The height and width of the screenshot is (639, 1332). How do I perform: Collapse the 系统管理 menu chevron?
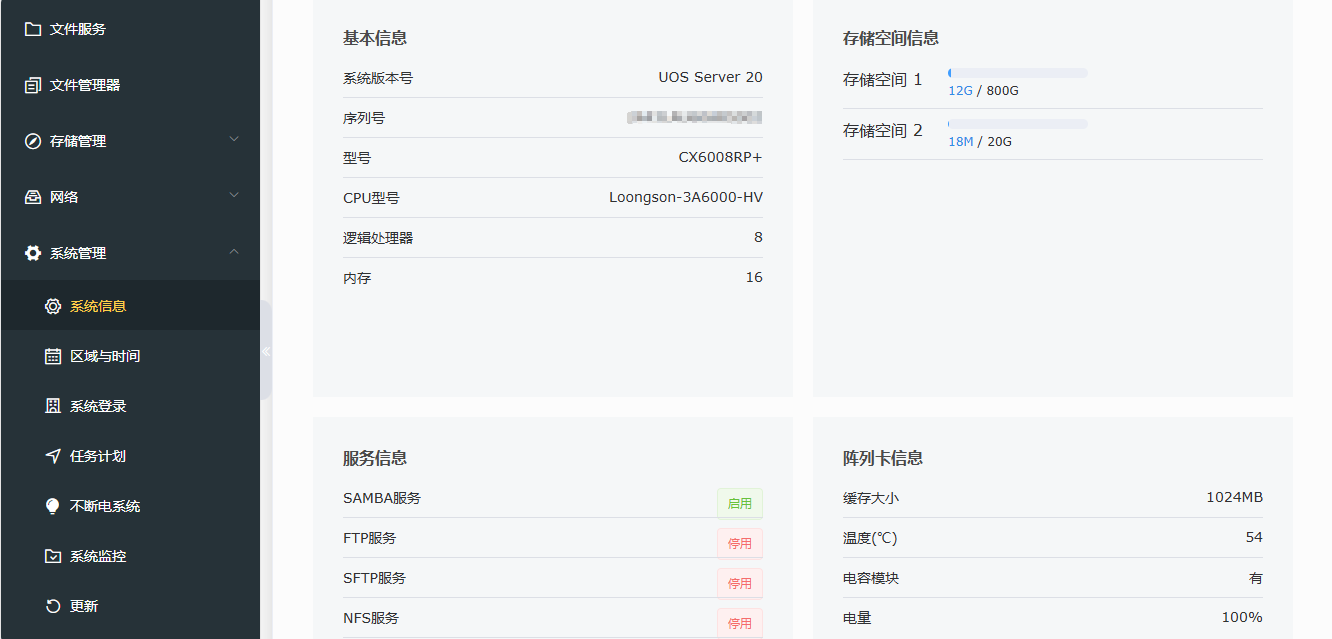tap(234, 252)
